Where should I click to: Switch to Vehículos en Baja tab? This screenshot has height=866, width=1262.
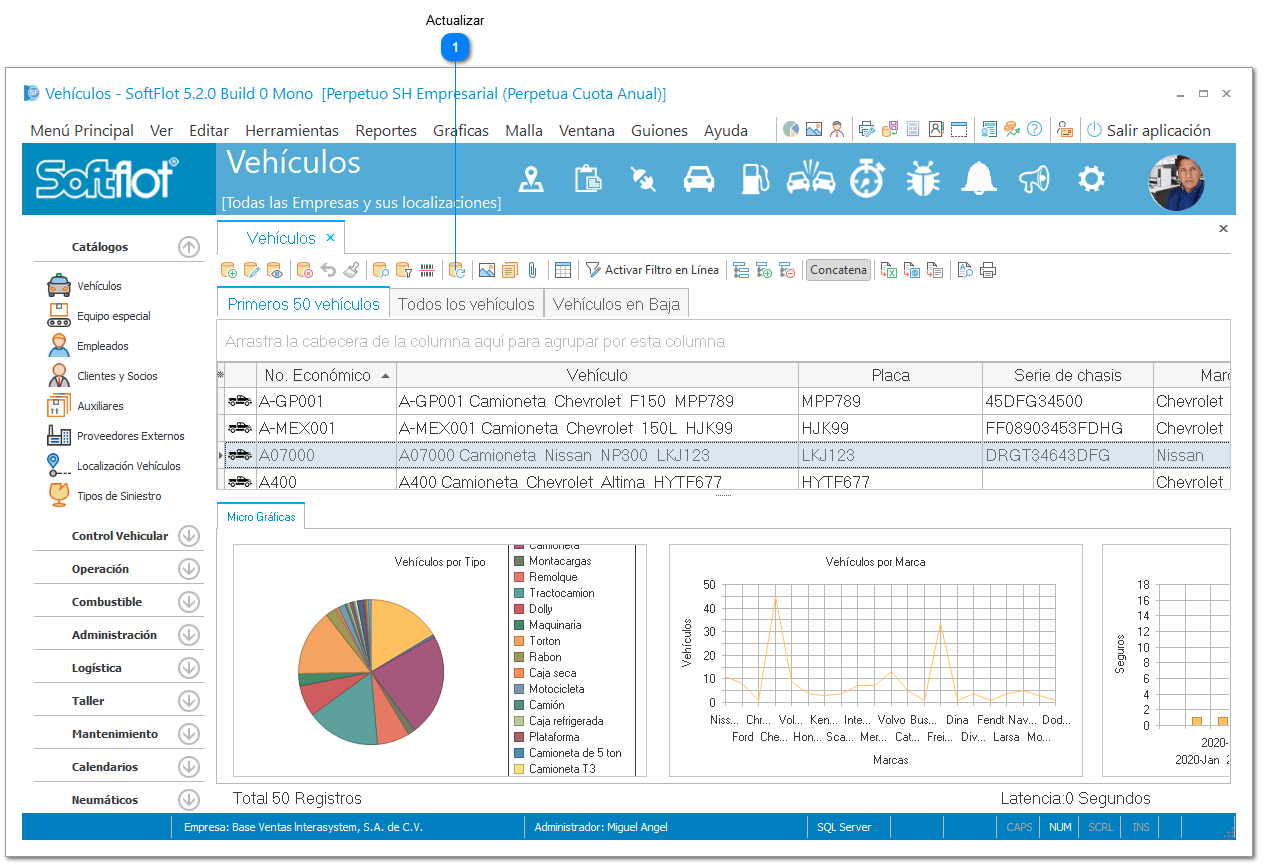[616, 304]
